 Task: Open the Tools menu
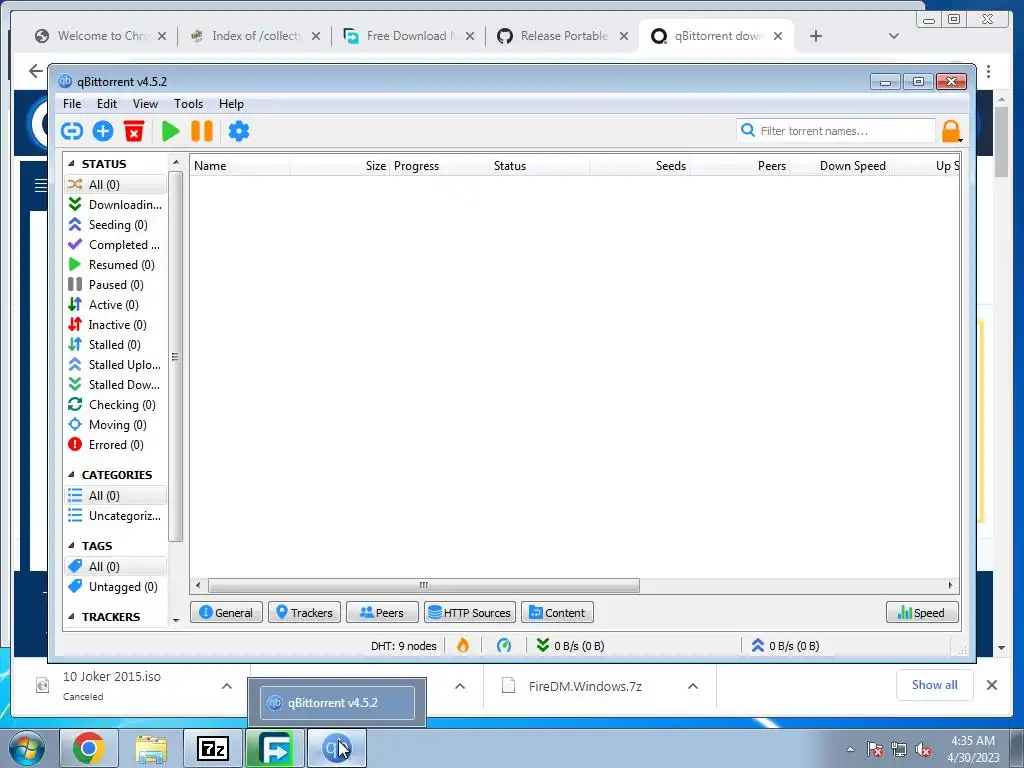point(188,104)
